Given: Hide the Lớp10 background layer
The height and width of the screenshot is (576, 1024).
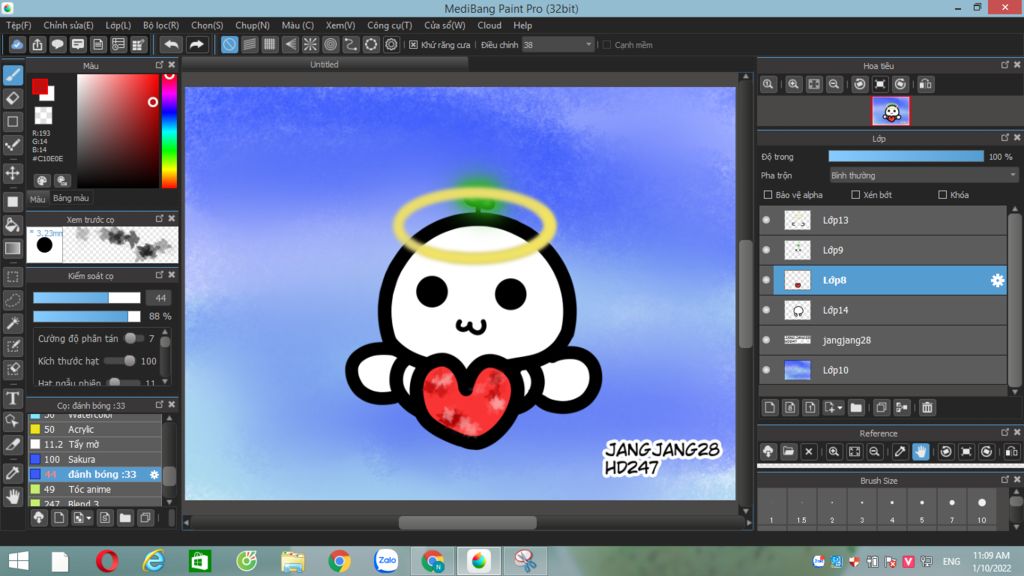Looking at the screenshot, I should (x=767, y=370).
